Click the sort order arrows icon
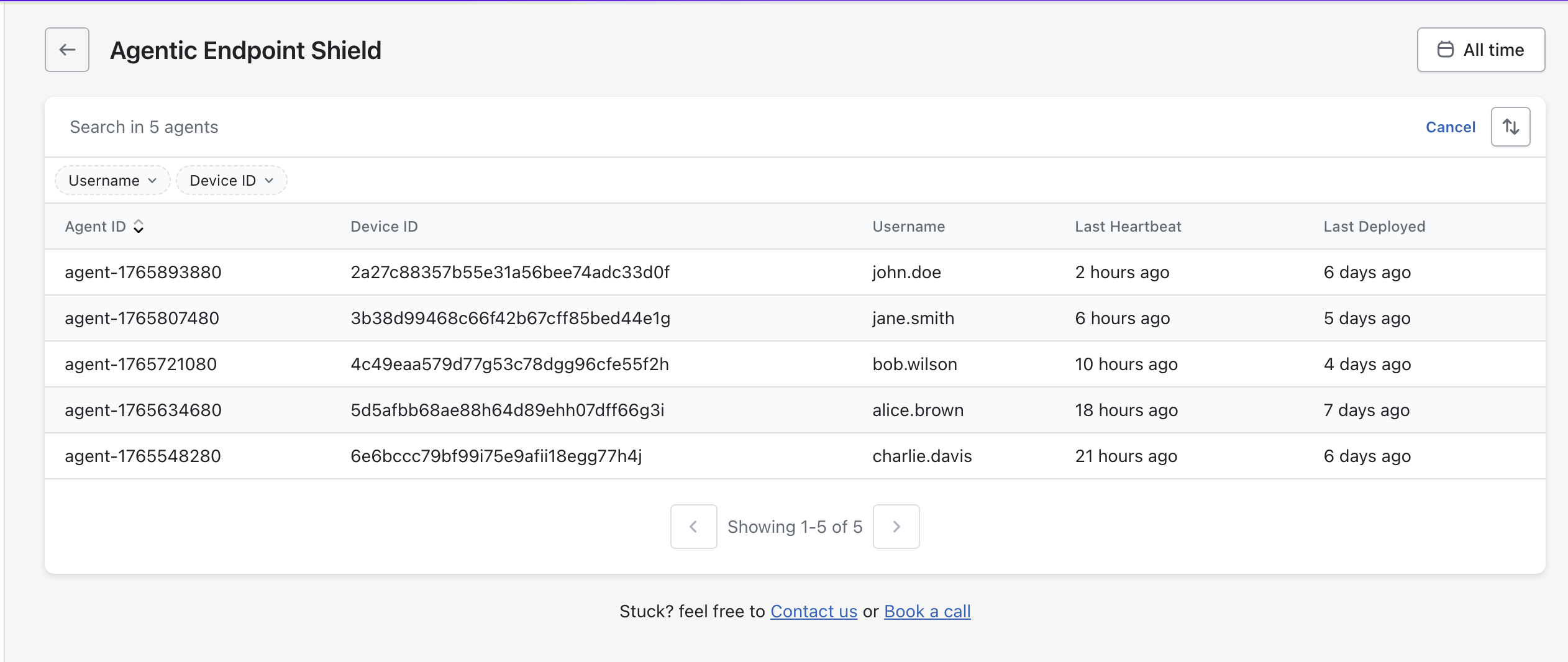The height and width of the screenshot is (662, 1568). pyautogui.click(x=1510, y=127)
